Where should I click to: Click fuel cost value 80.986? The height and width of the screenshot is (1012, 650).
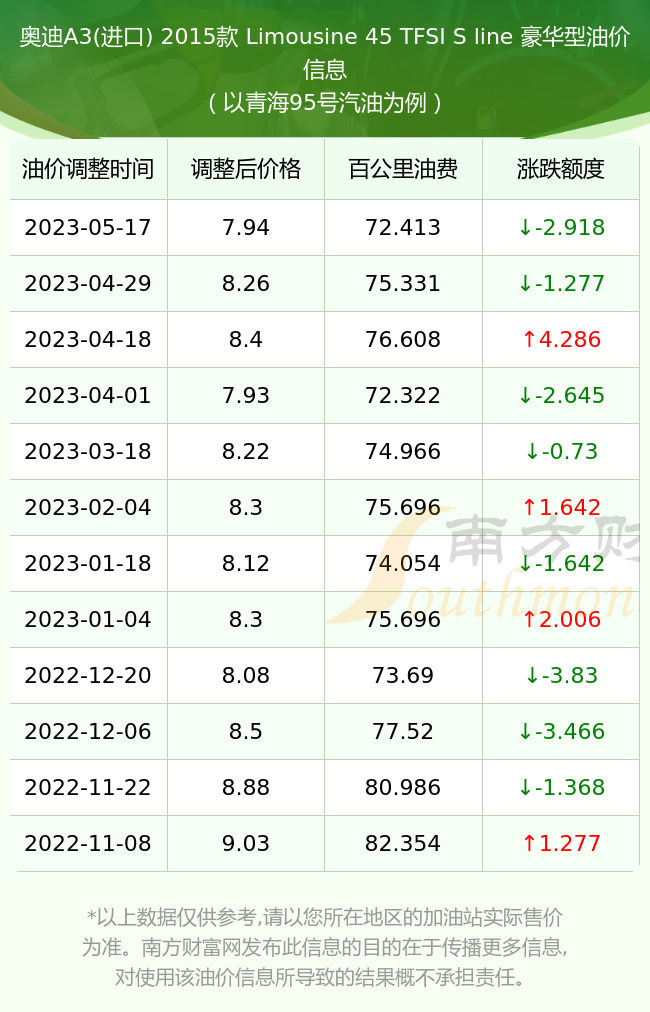pos(403,787)
